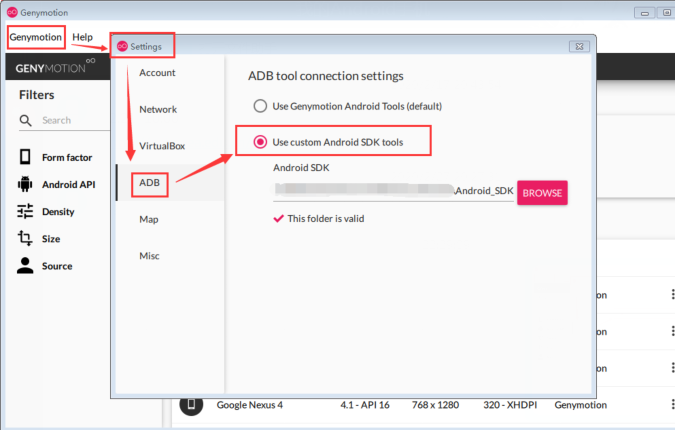Viewport: 675px width, 430px height.
Task: Click '4.1 - API 16' in device row
Action: [365, 405]
